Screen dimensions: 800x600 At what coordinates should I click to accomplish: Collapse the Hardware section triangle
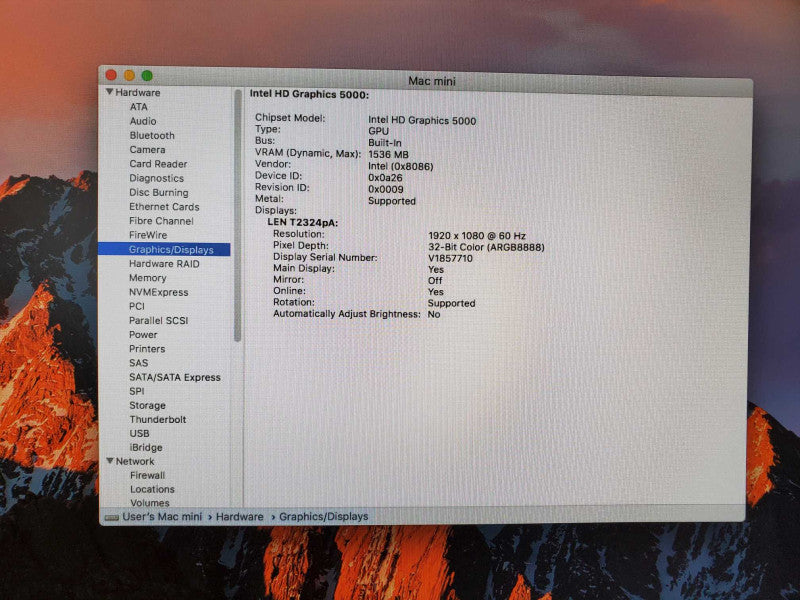[109, 92]
